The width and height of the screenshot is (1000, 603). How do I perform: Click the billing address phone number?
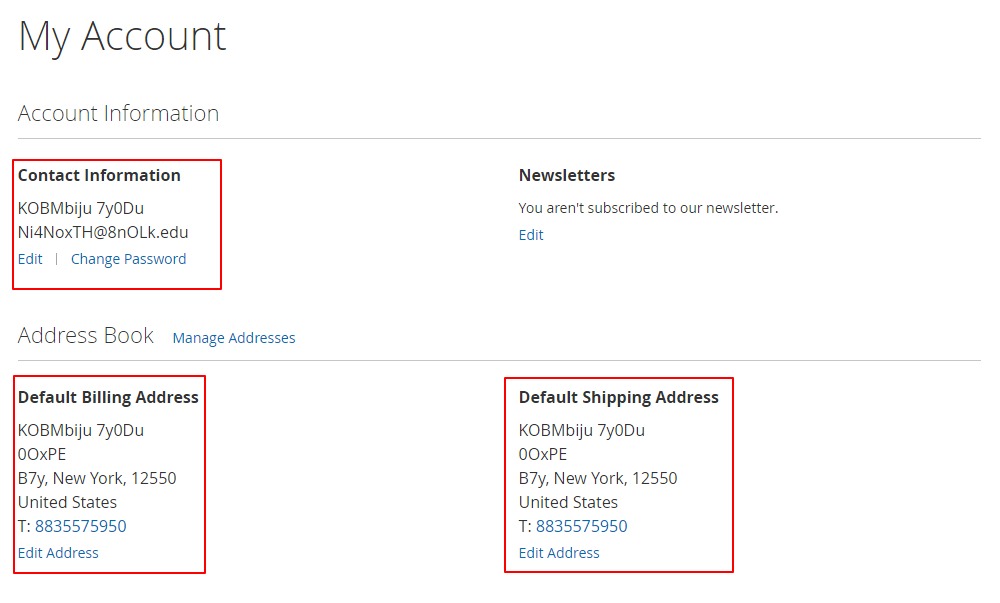pyautogui.click(x=81, y=527)
